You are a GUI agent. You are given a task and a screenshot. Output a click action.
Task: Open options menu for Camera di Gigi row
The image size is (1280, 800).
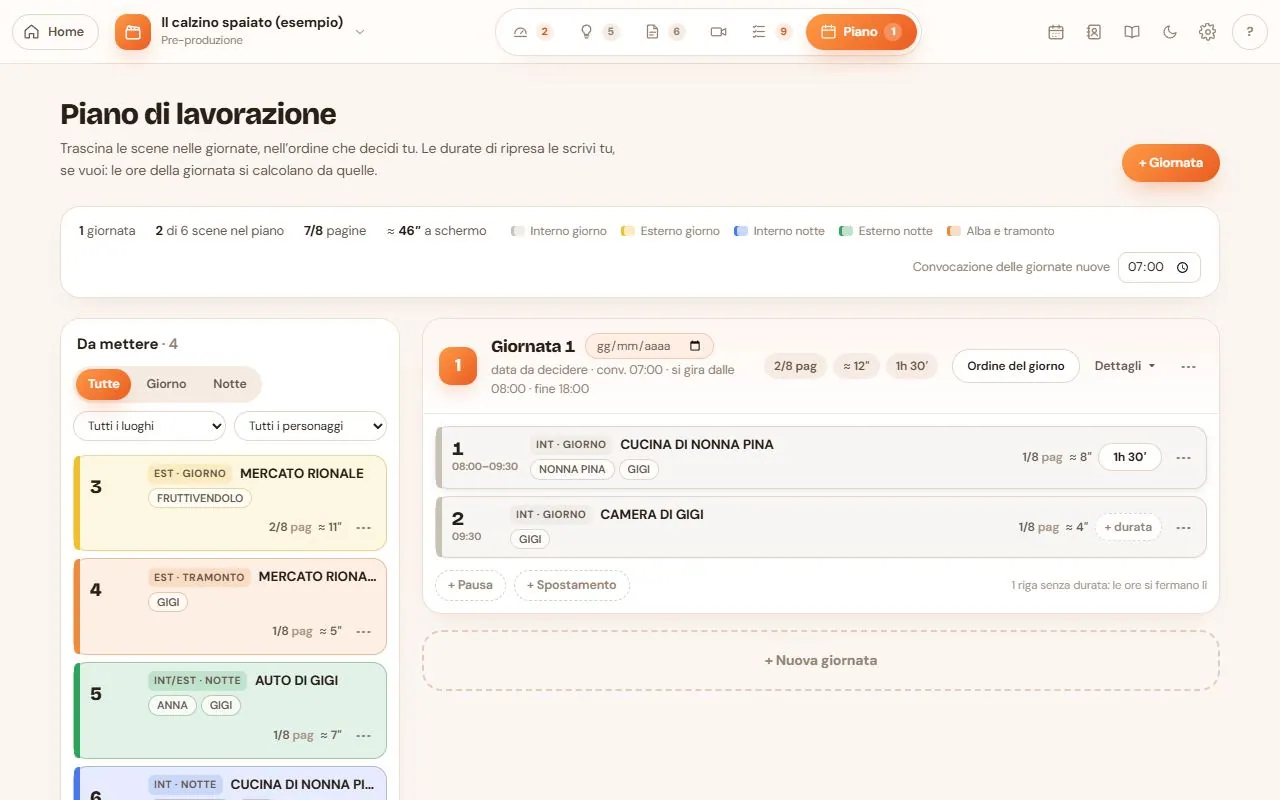(1184, 527)
